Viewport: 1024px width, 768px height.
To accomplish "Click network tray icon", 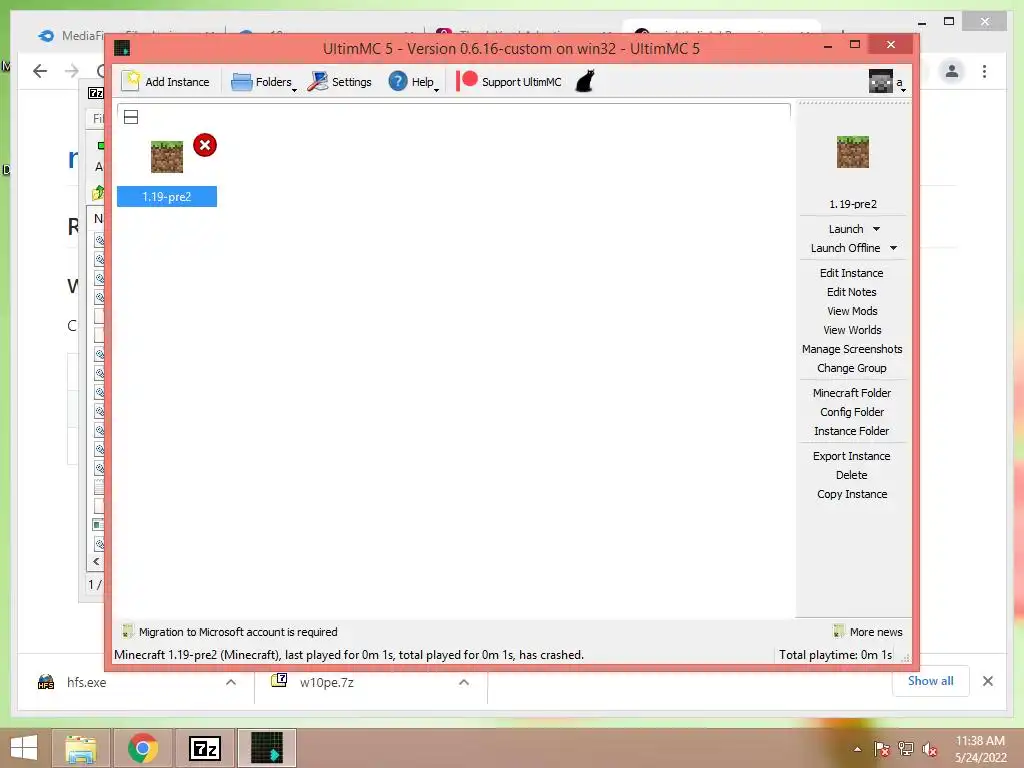I will 906,749.
